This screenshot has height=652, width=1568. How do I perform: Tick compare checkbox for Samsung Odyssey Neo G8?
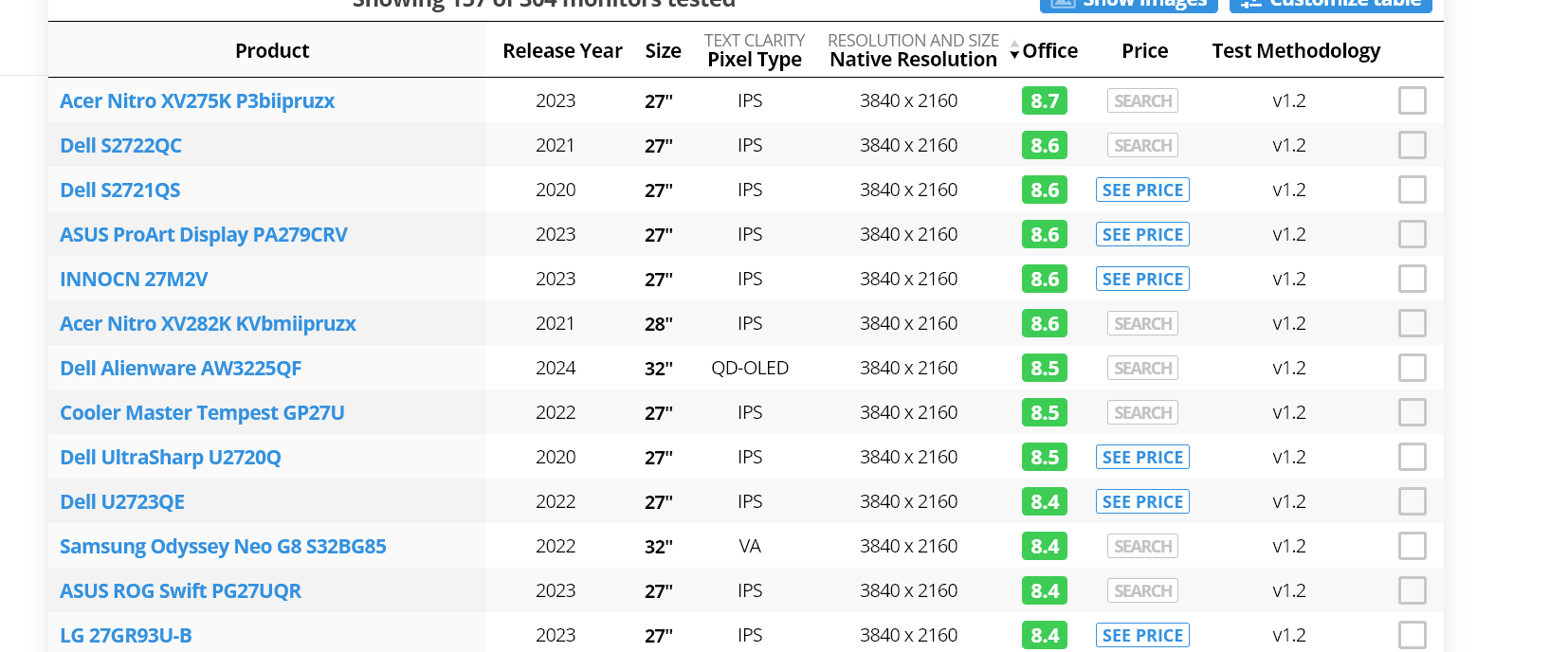[x=1413, y=546]
